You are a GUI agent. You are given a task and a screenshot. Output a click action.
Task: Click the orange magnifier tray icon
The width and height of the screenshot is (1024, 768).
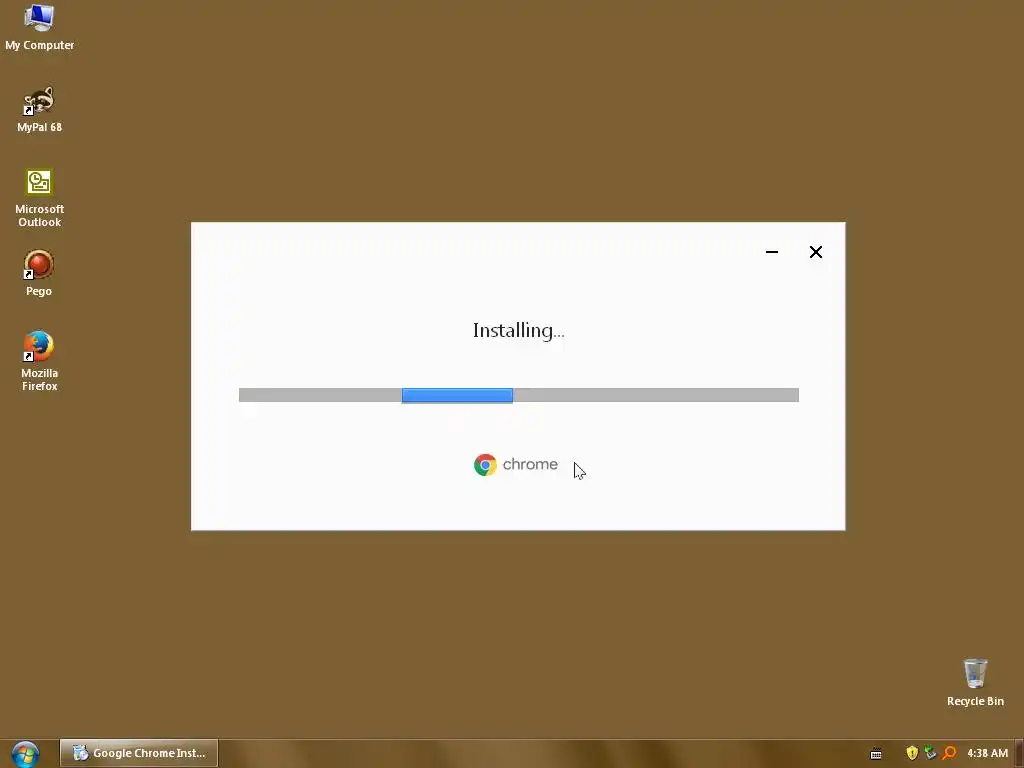tap(950, 753)
